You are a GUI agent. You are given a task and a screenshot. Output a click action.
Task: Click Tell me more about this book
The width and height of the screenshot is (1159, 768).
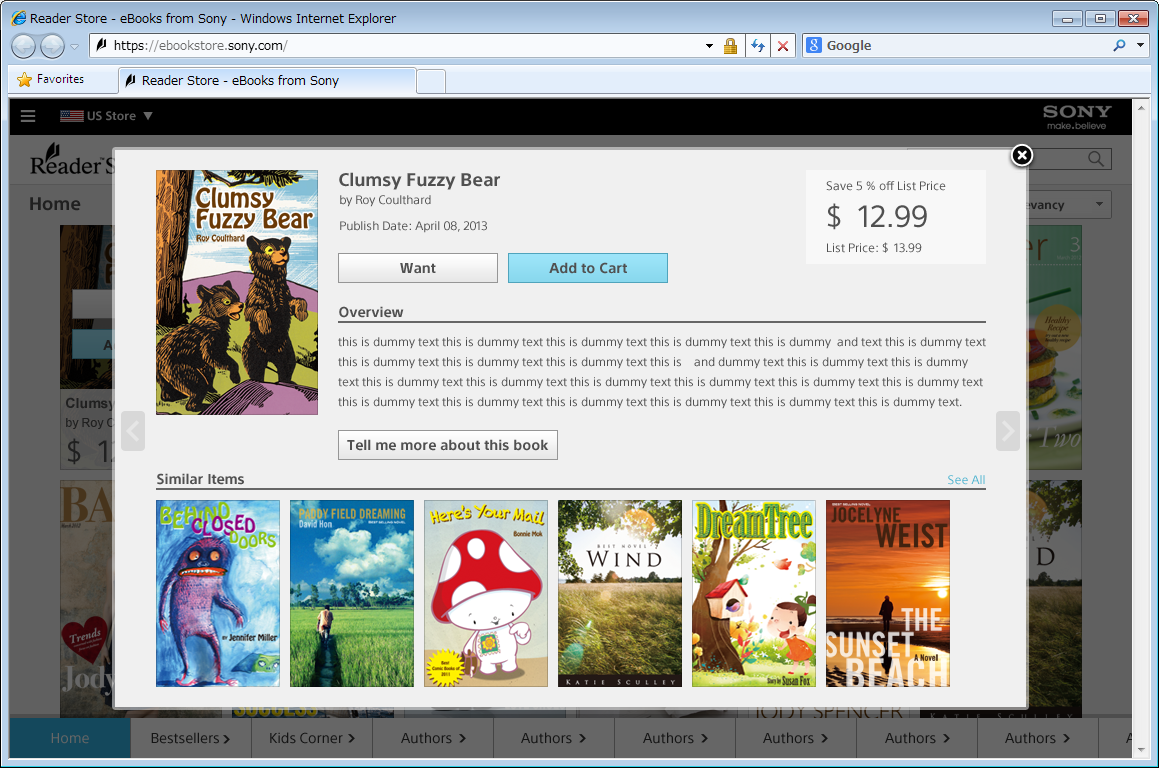pos(448,445)
